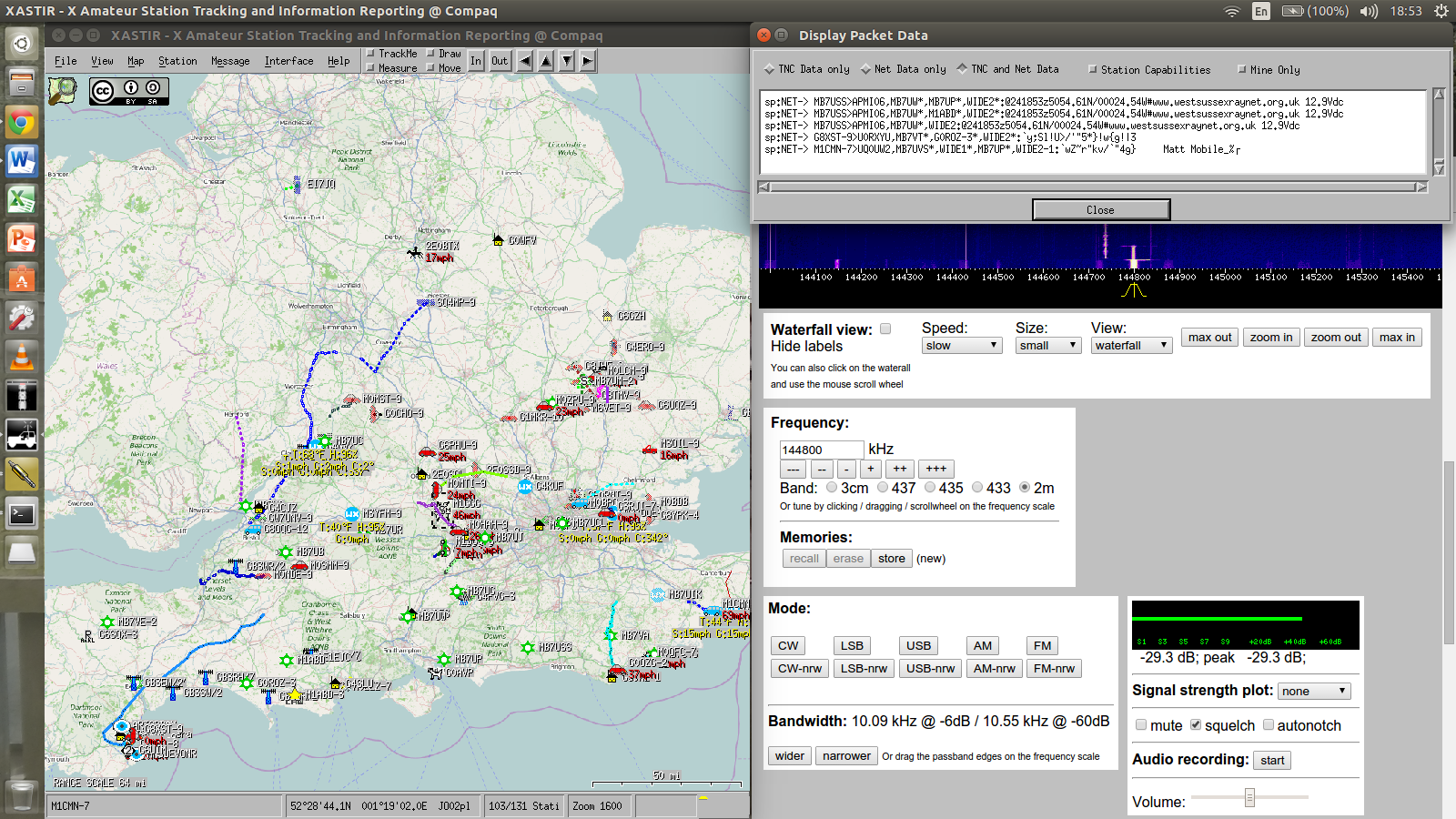The width and height of the screenshot is (1456, 819).
Task: Open the waterfall View dropdown
Action: point(1131,346)
